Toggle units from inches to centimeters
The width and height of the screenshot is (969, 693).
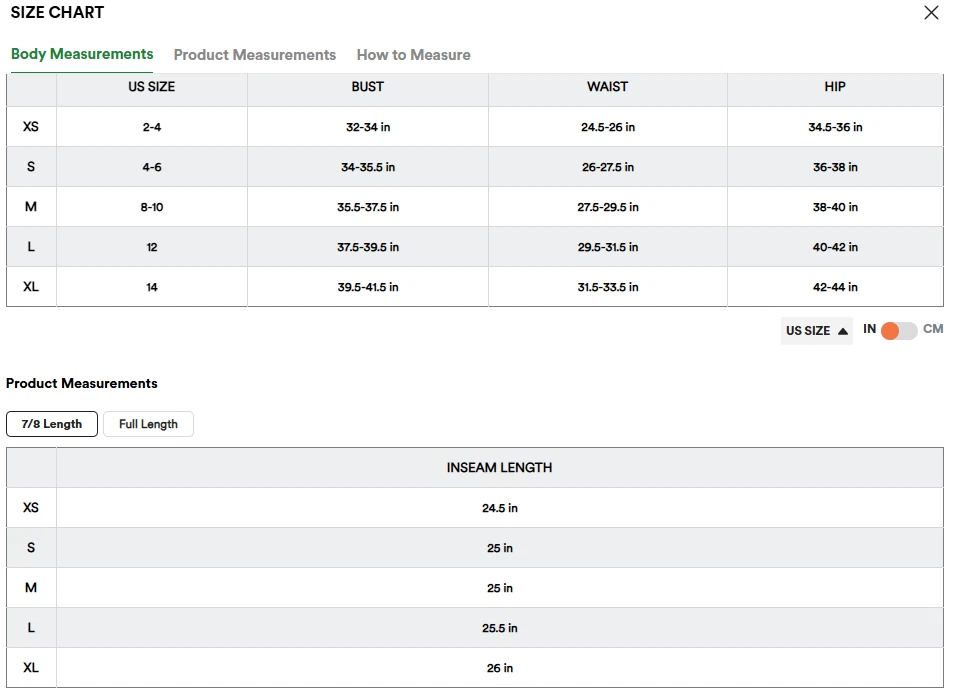(x=899, y=331)
